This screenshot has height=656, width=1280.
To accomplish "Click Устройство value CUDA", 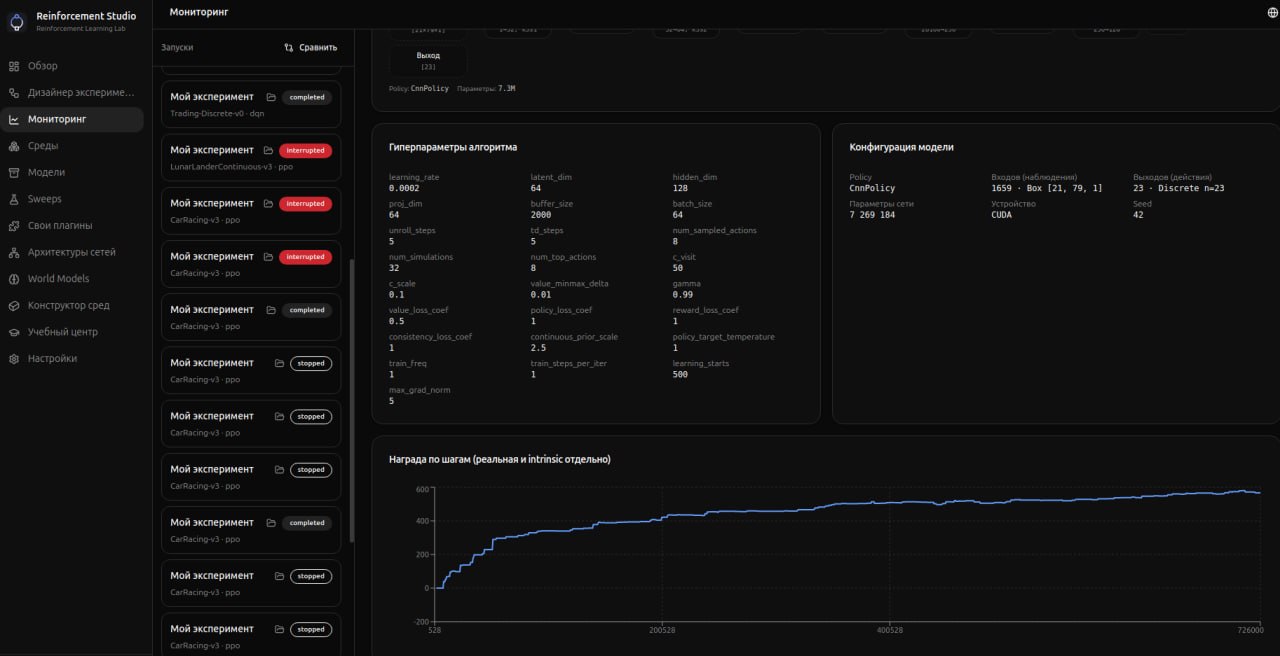I will (x=1001, y=215).
